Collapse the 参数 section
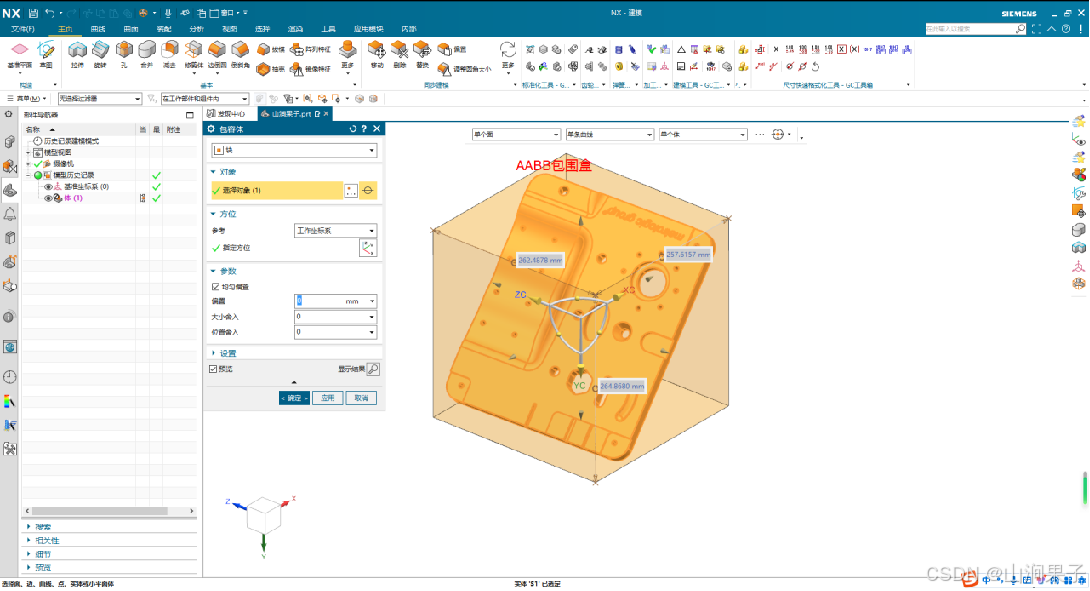 click(224, 270)
